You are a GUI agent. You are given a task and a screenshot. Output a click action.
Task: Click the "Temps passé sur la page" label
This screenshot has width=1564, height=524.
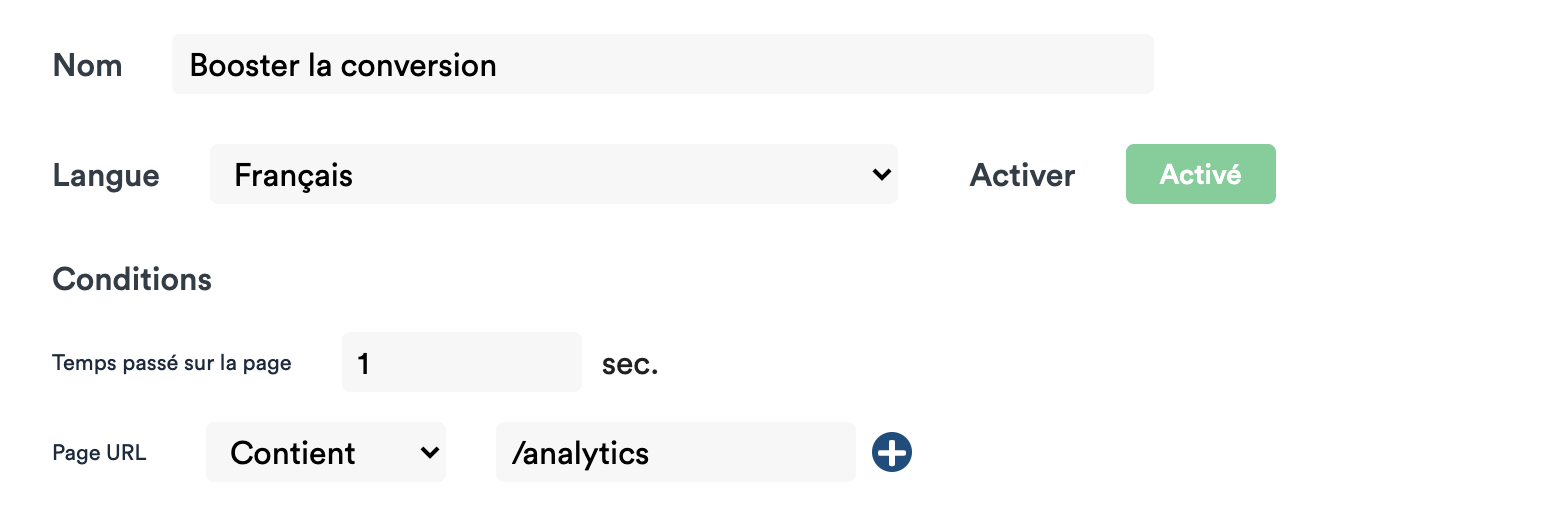click(x=171, y=363)
